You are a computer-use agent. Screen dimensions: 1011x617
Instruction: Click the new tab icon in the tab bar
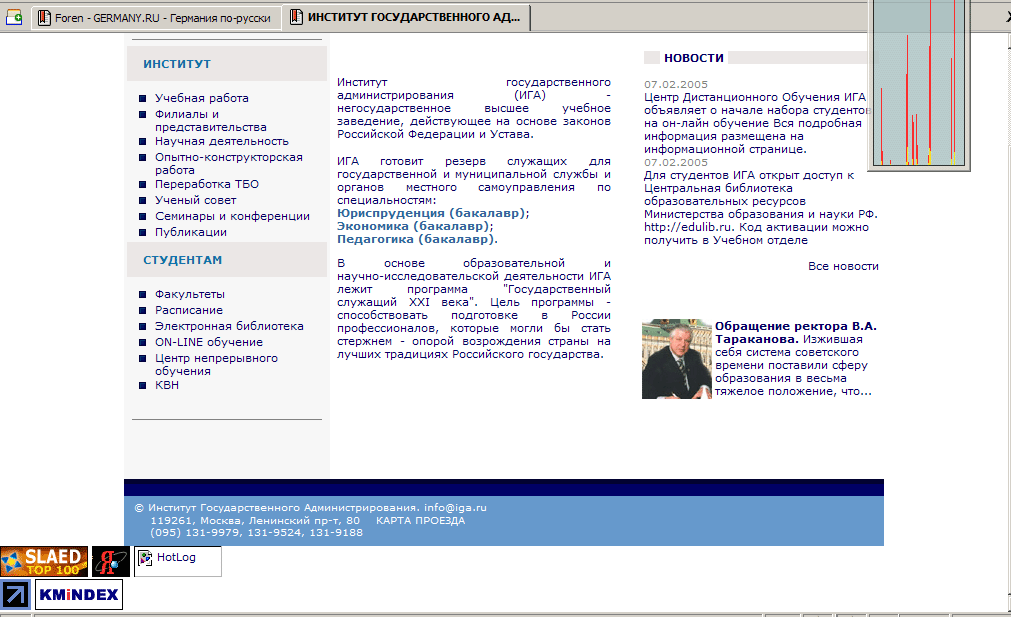tap(14, 17)
